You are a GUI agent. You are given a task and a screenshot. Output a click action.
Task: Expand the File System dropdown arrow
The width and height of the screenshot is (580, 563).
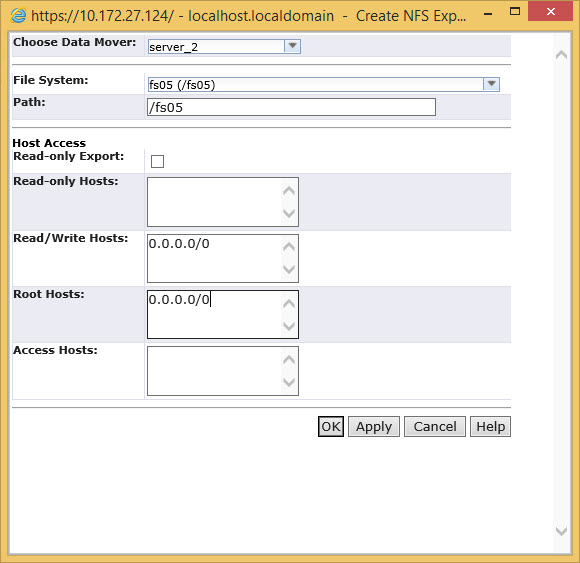click(491, 84)
